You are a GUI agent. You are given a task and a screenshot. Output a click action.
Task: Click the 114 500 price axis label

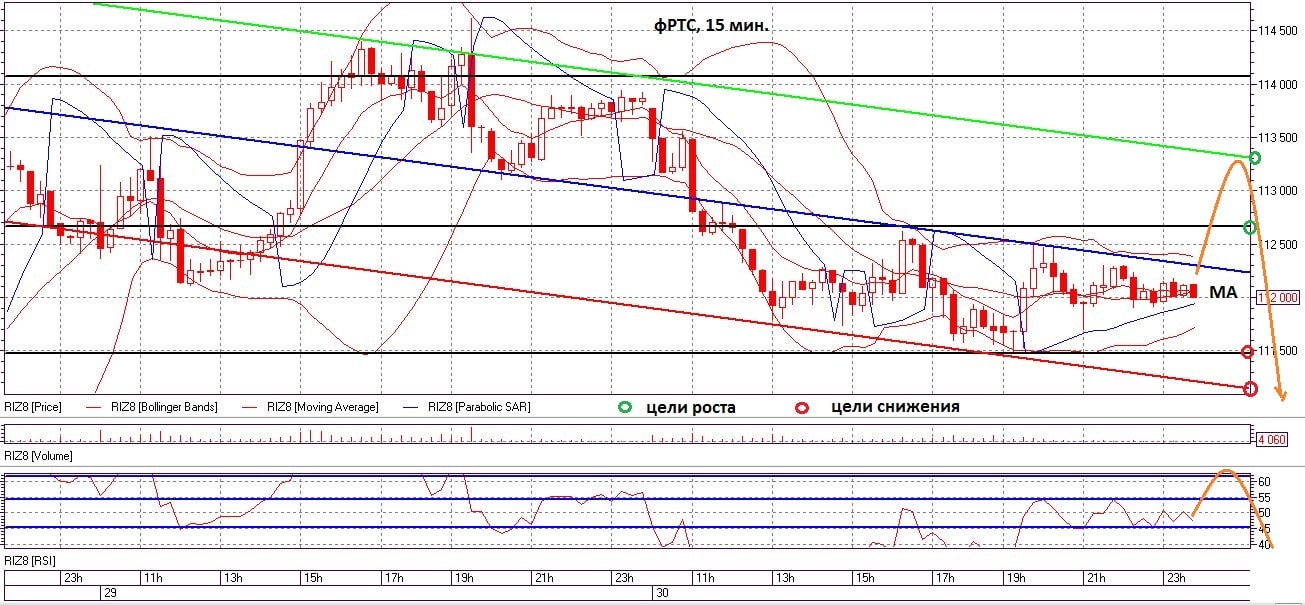pos(1278,31)
